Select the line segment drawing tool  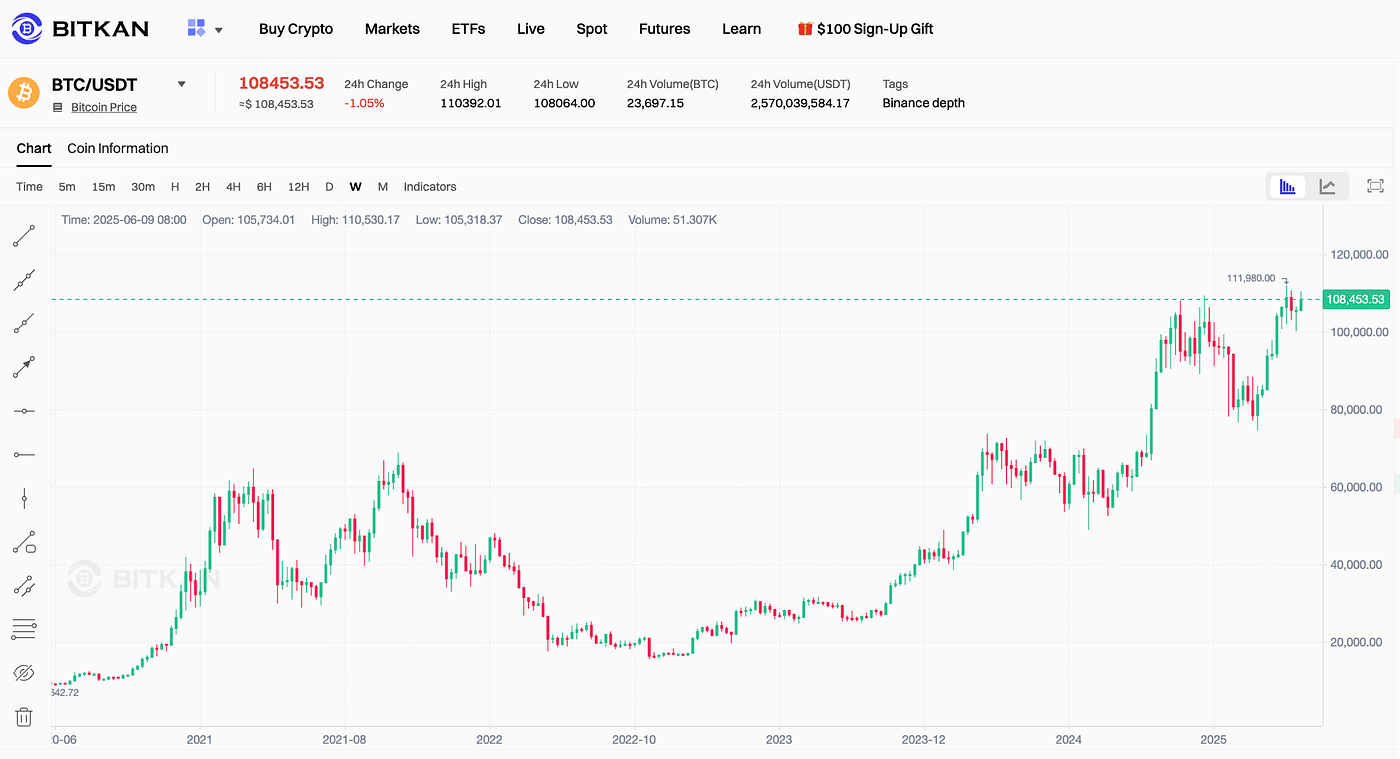tap(24, 236)
